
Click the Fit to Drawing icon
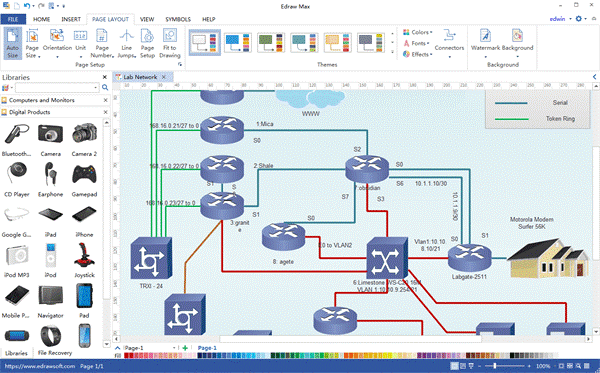(170, 44)
